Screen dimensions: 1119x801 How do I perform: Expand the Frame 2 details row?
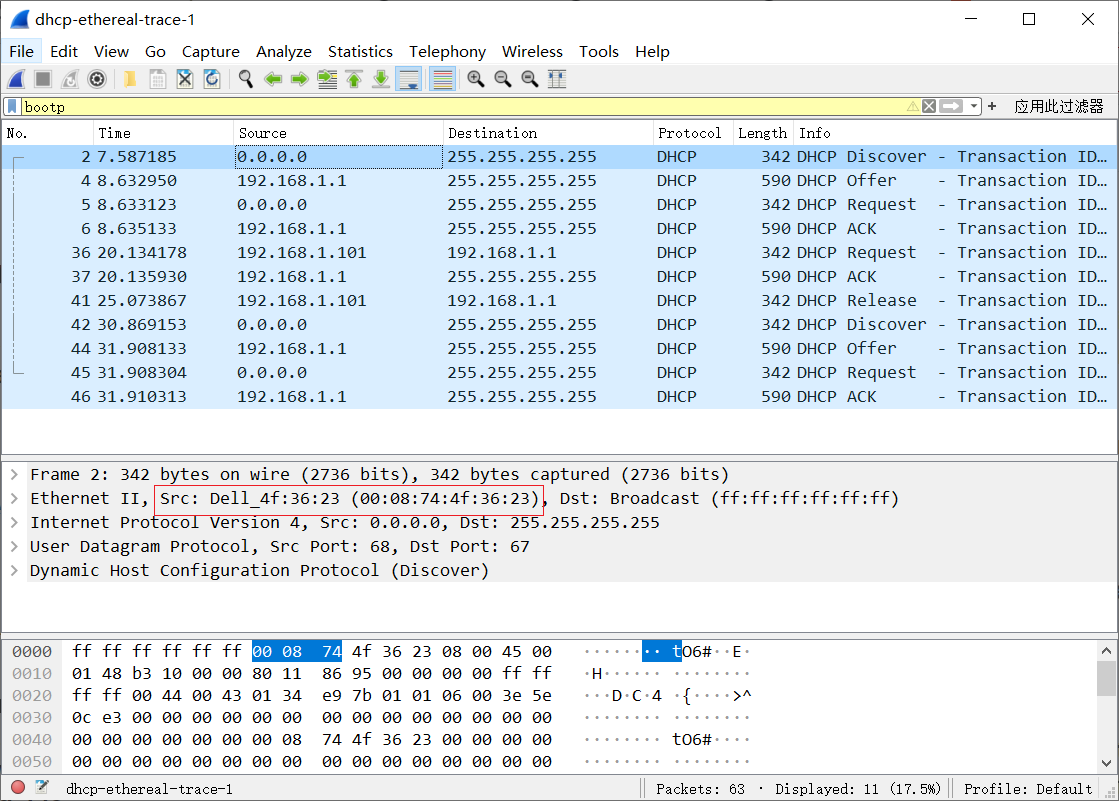click(x=14, y=474)
